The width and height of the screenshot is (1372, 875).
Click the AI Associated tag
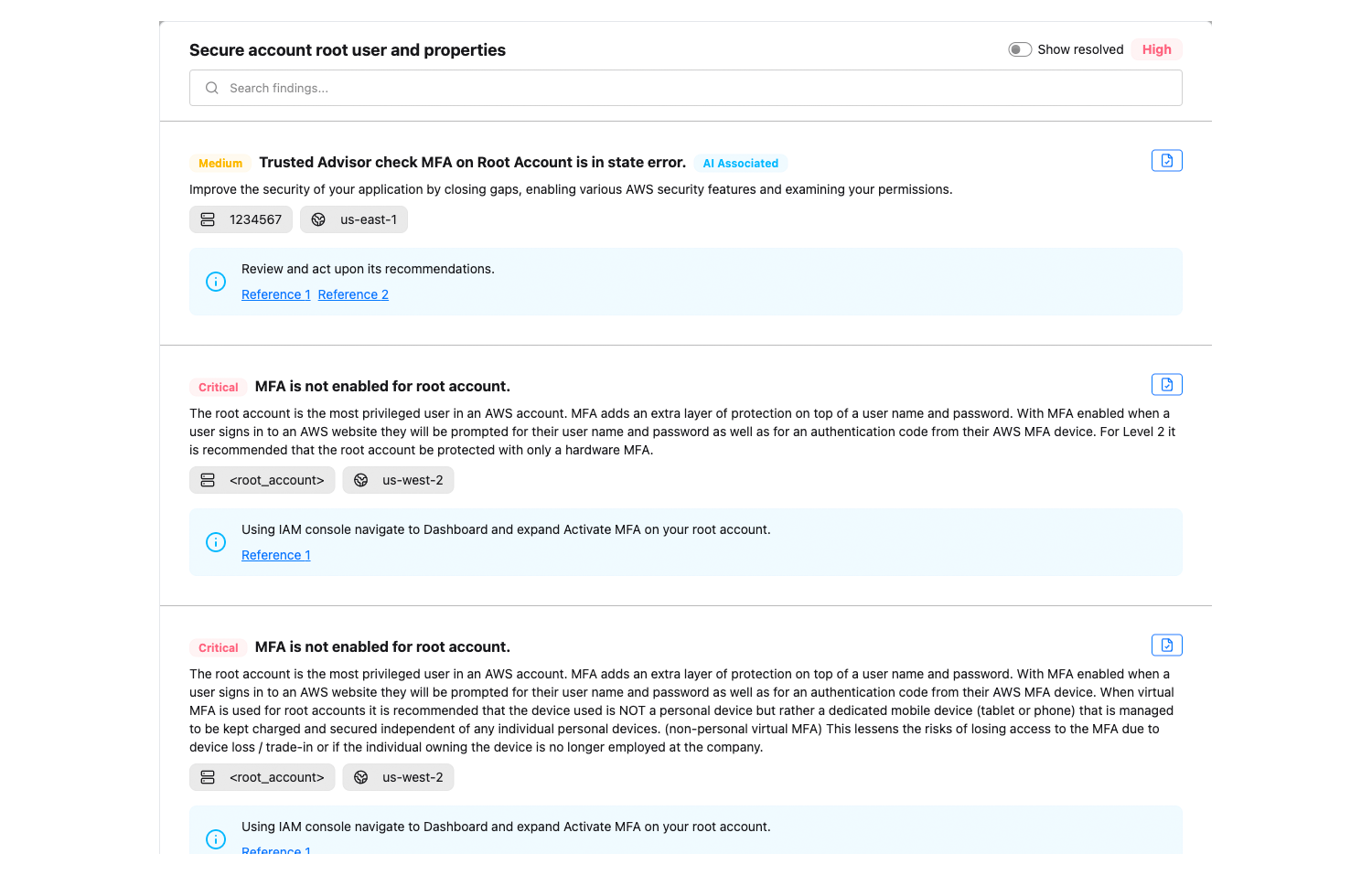click(x=740, y=164)
